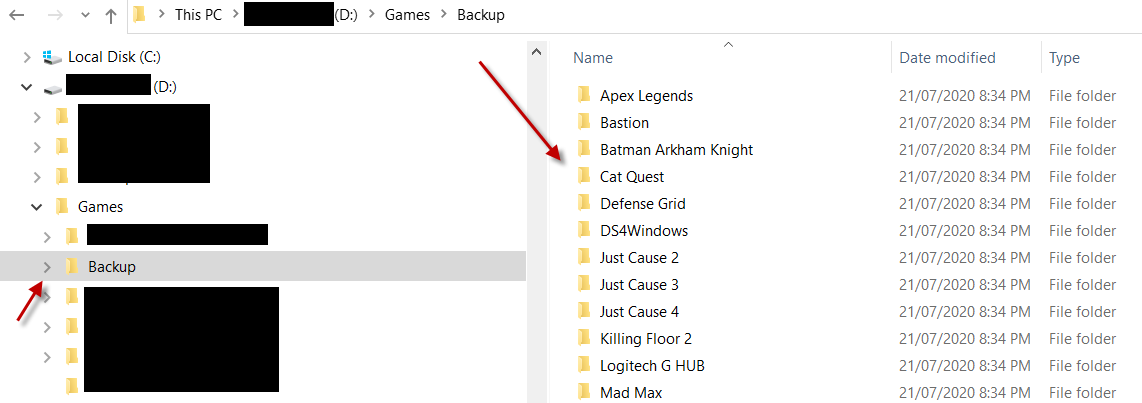
Task: Go up one folder level
Action: pyautogui.click(x=111, y=15)
